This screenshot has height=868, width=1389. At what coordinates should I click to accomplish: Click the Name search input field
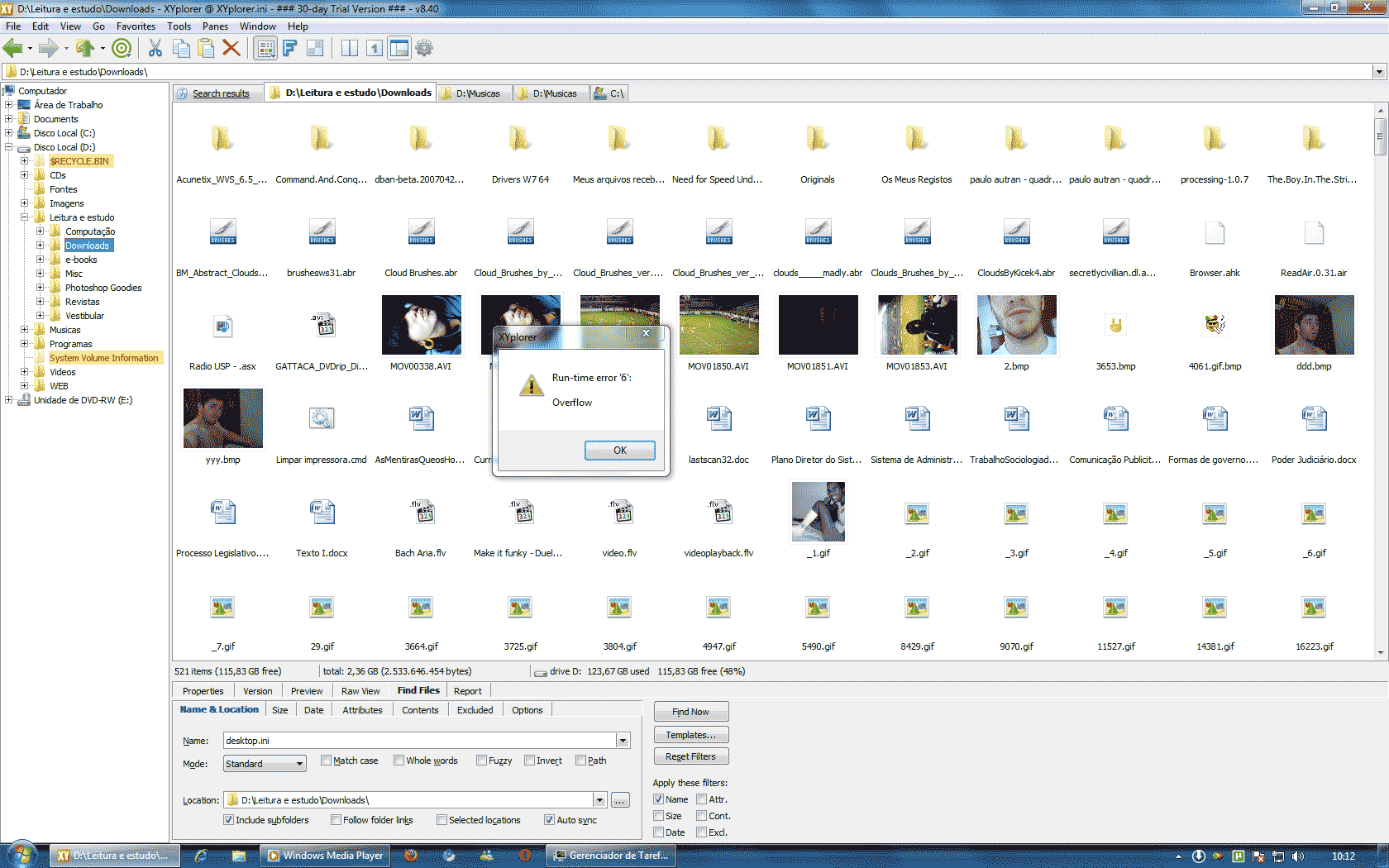[419, 741]
